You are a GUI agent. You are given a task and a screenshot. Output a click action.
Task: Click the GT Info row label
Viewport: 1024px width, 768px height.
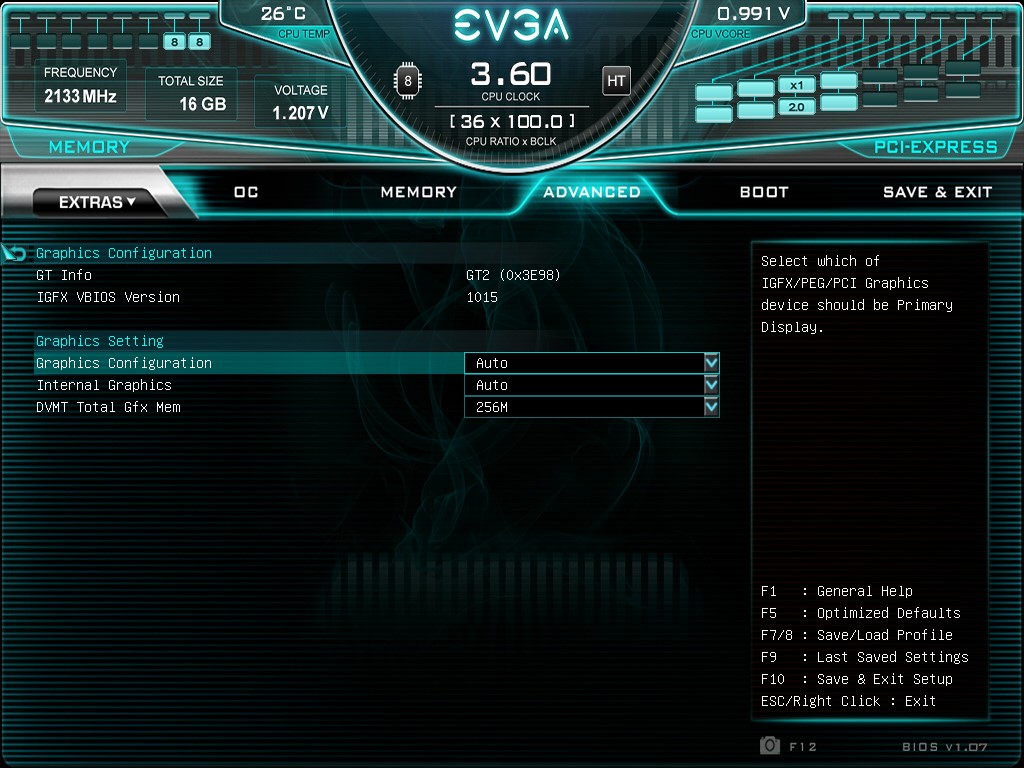(64, 275)
